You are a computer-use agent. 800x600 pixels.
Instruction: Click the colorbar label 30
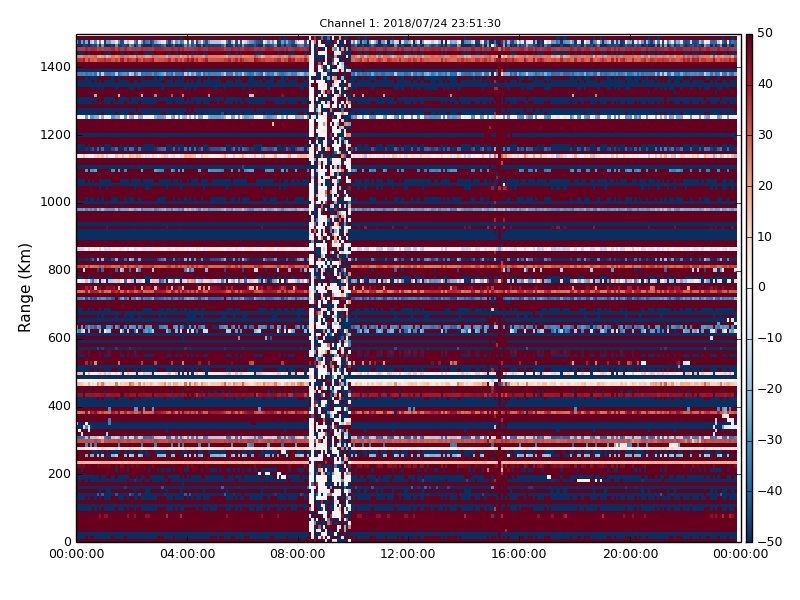765,135
